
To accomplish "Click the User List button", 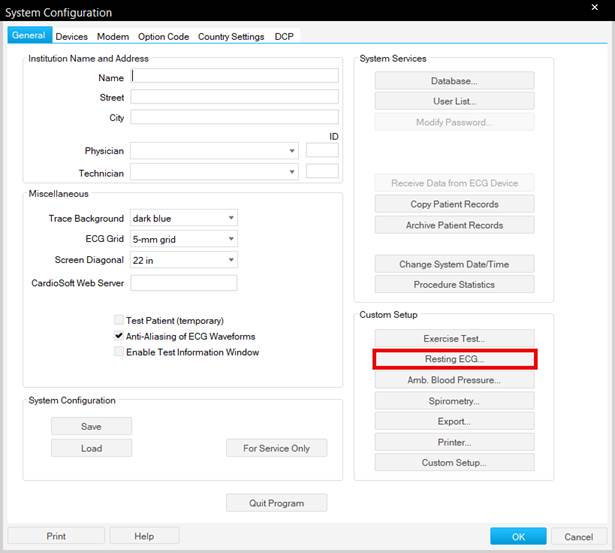I will coord(454,101).
